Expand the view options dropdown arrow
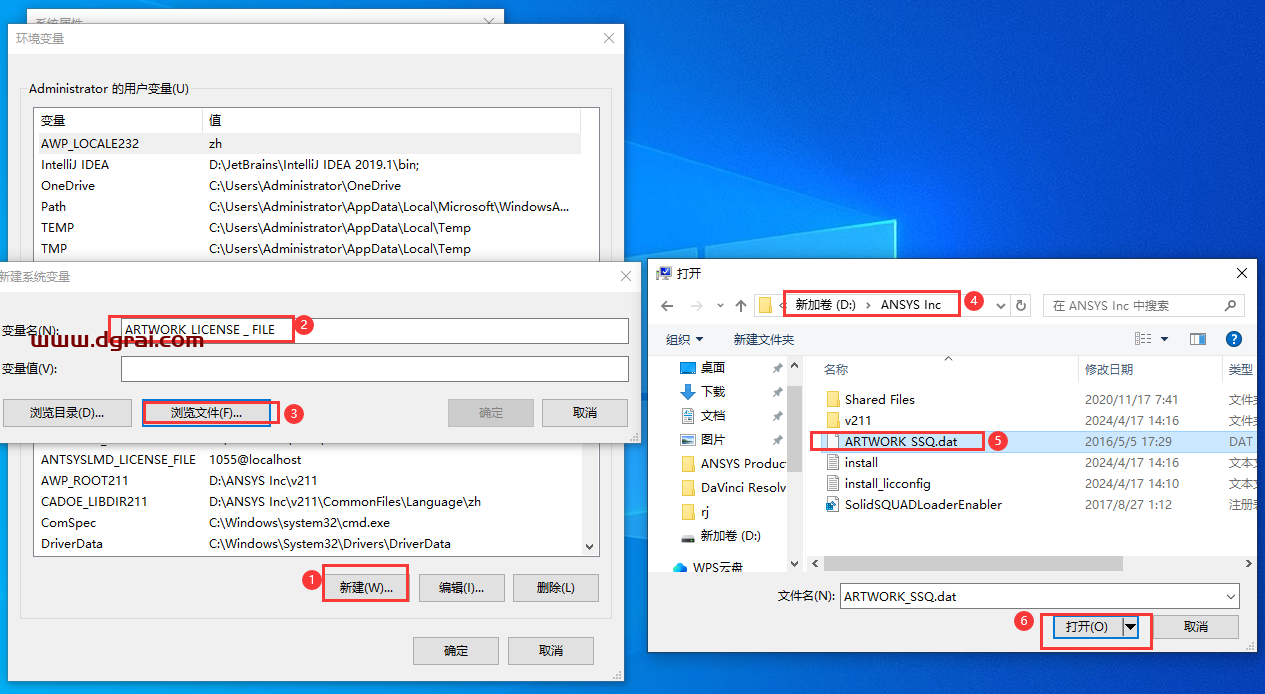Viewport: 1265px width, 694px height. (x=1165, y=339)
